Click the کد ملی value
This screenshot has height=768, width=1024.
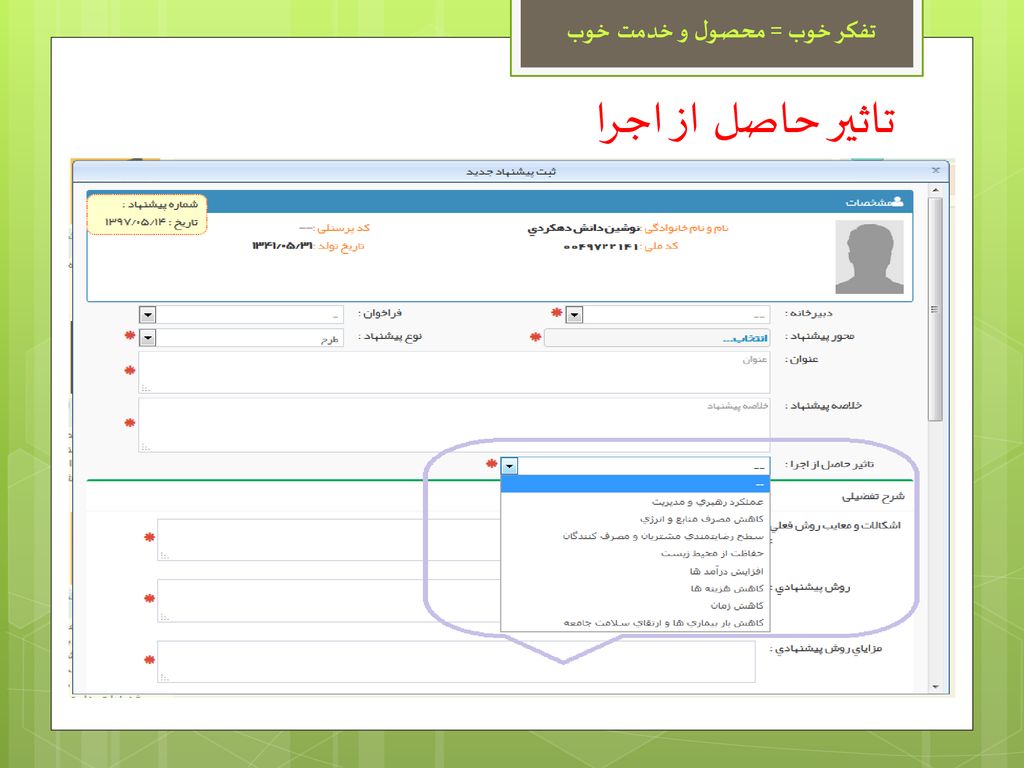(601, 247)
